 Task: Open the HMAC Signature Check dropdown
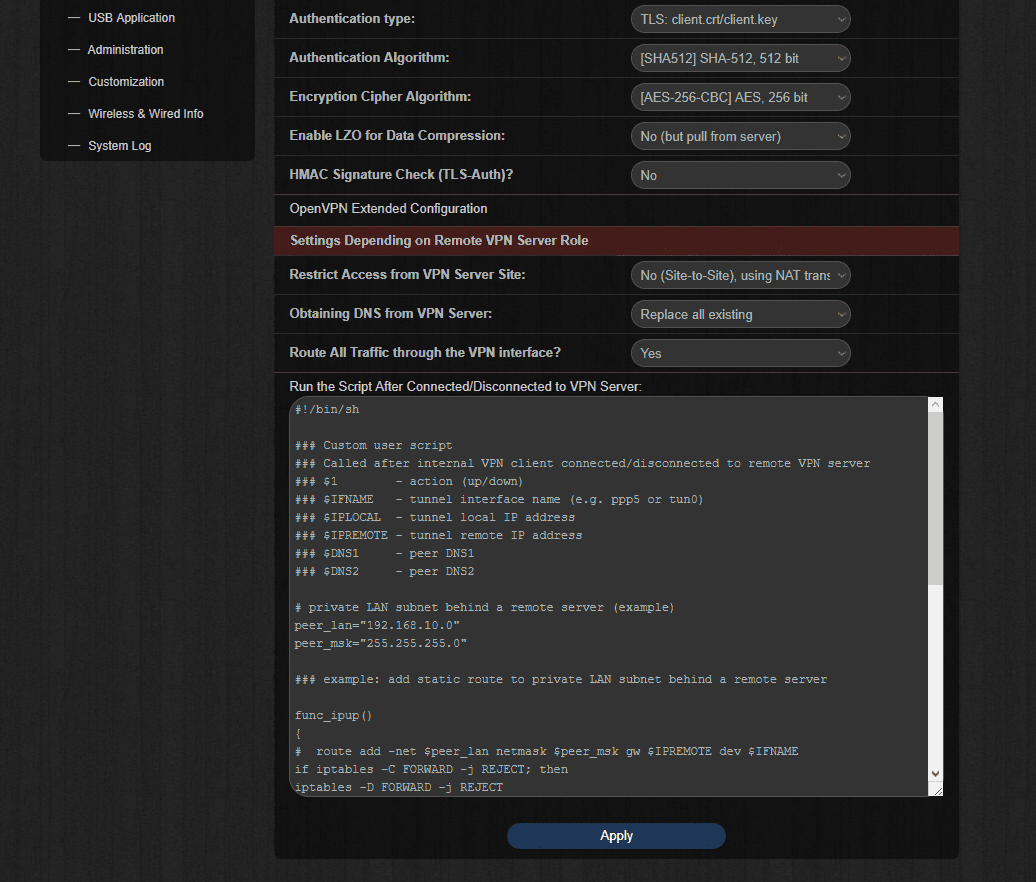point(740,174)
